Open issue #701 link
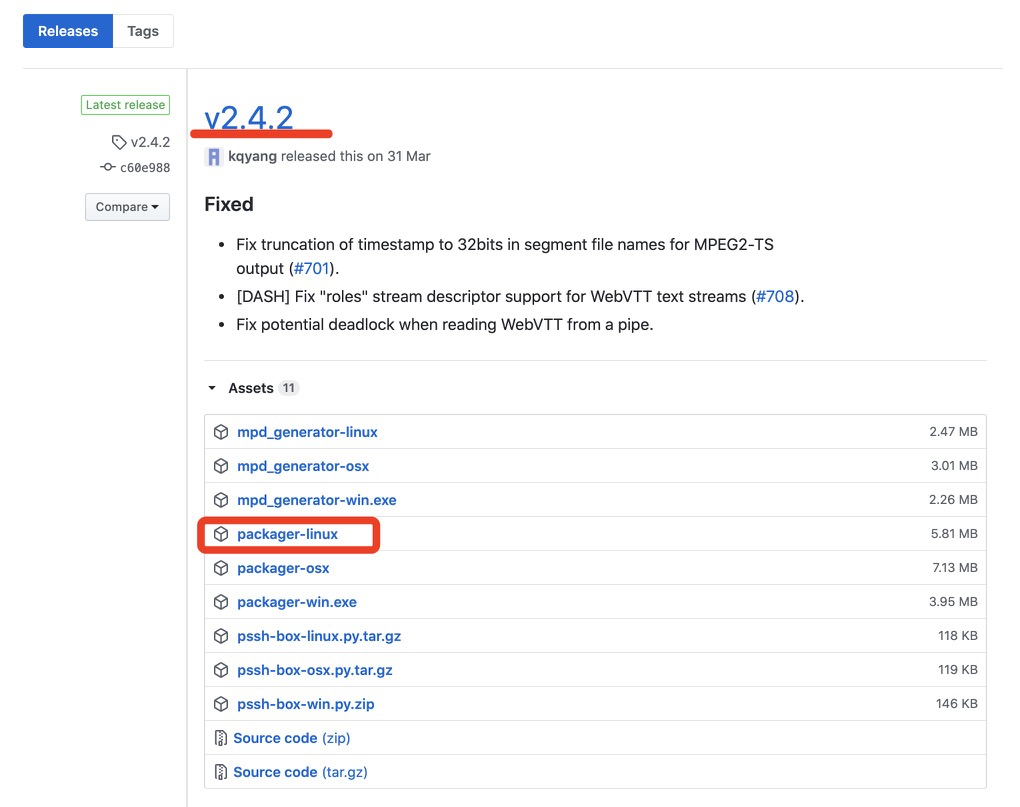Image resolution: width=1020 pixels, height=807 pixels. pos(312,269)
